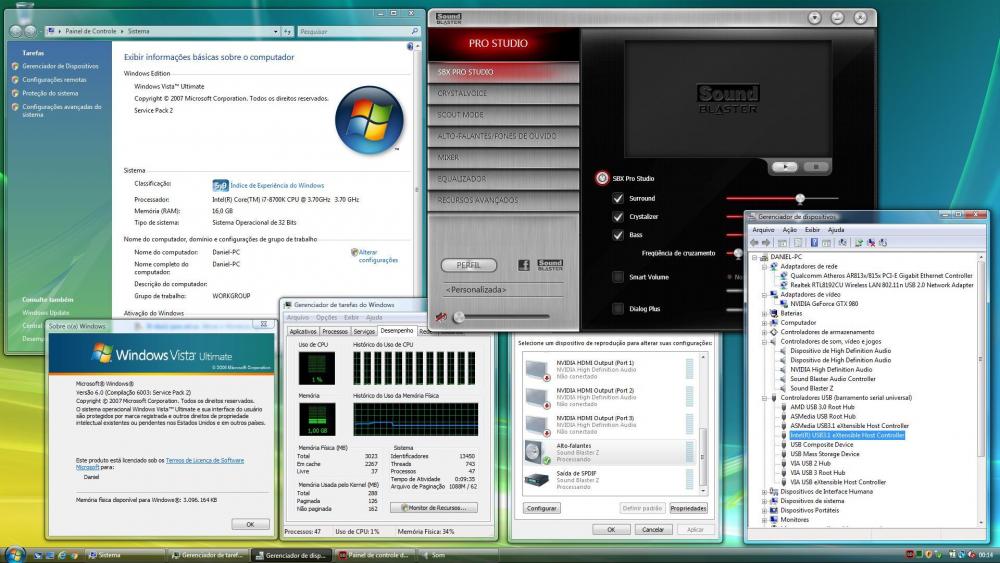Open the Ação menu in Device Manager

(x=789, y=229)
